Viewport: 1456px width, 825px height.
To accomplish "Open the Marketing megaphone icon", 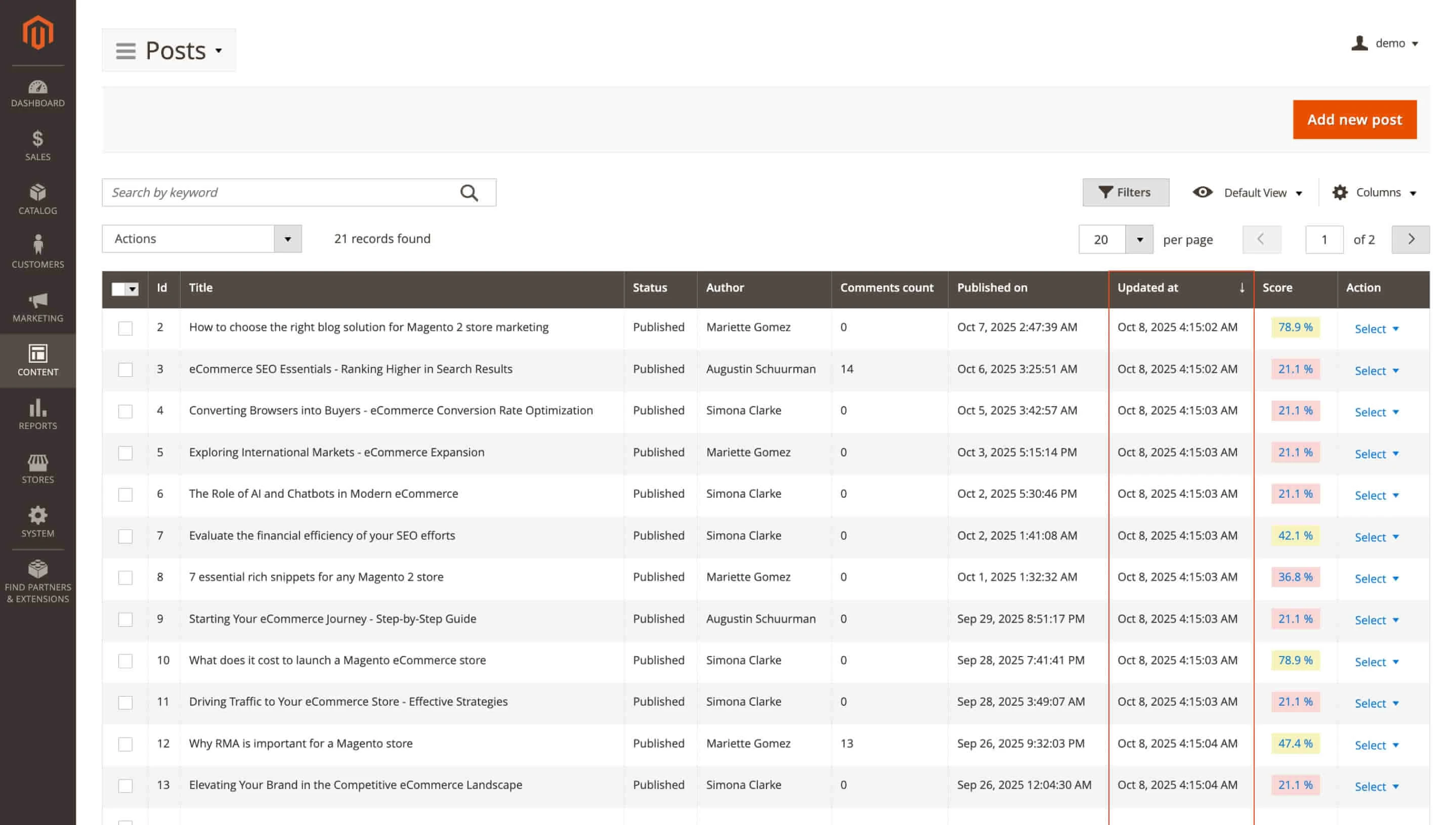I will coord(37,300).
